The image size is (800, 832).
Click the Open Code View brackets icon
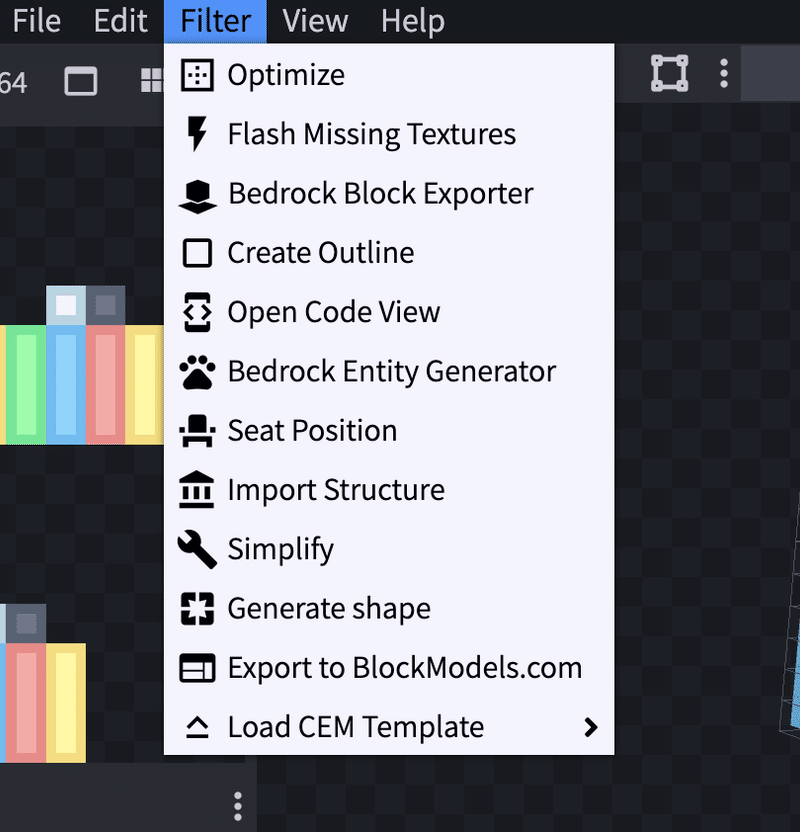tap(197, 312)
